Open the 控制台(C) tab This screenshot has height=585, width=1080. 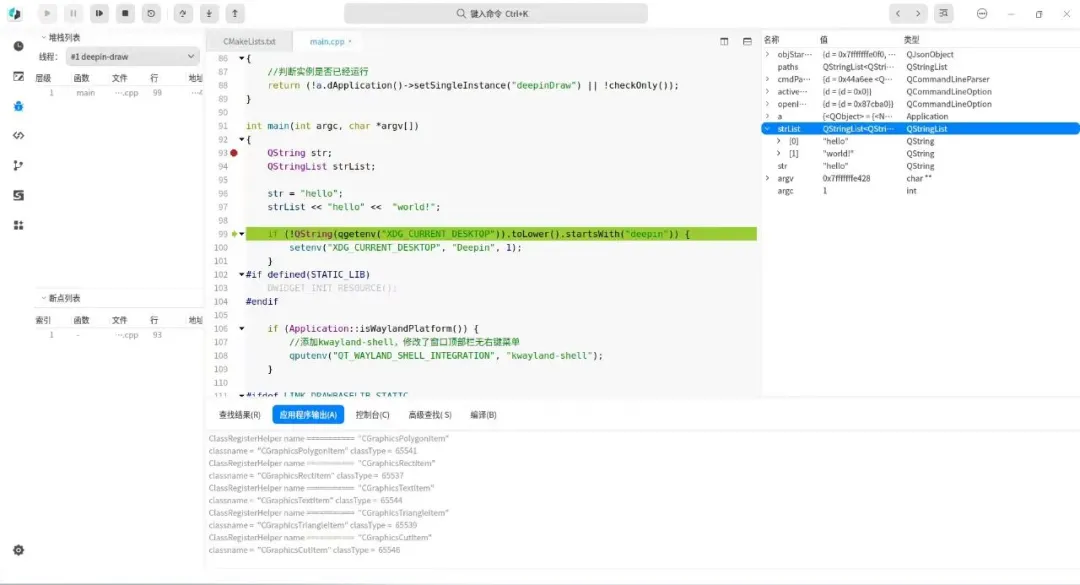click(373, 415)
